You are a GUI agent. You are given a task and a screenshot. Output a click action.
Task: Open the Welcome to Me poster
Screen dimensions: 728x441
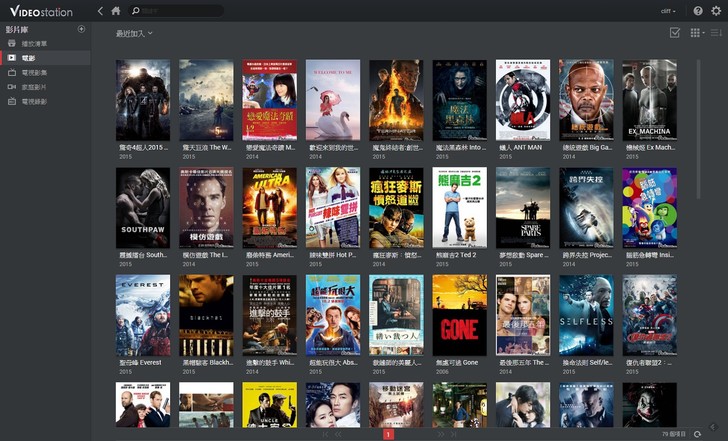point(333,100)
